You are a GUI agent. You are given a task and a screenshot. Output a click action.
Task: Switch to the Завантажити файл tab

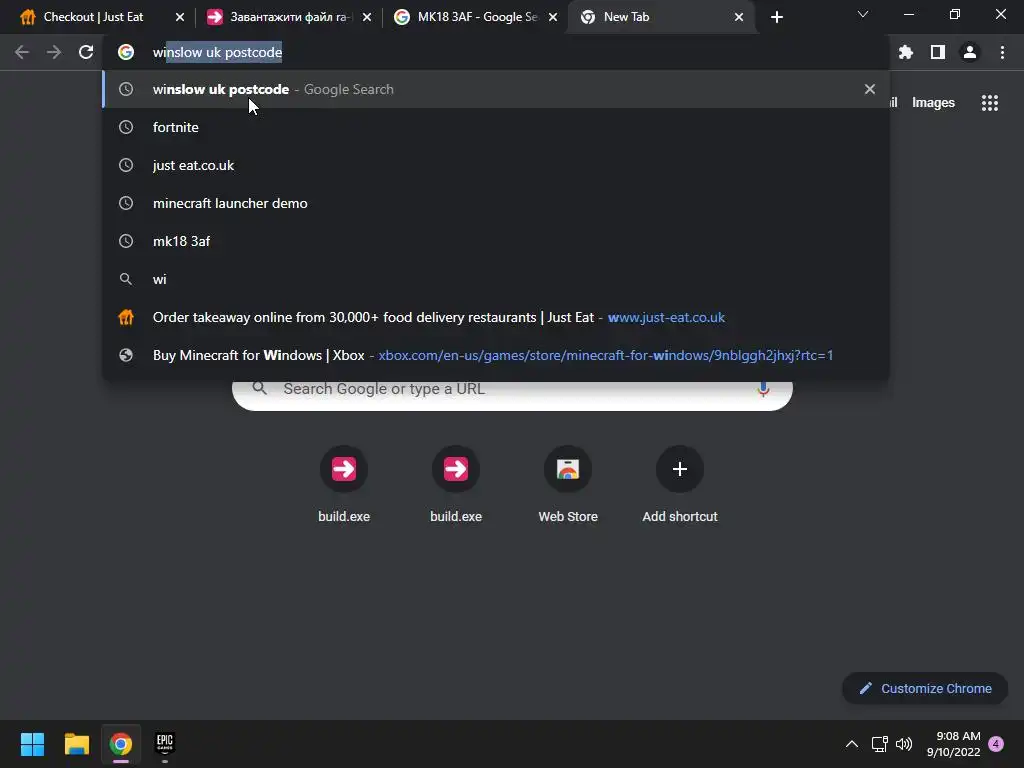tap(287, 17)
